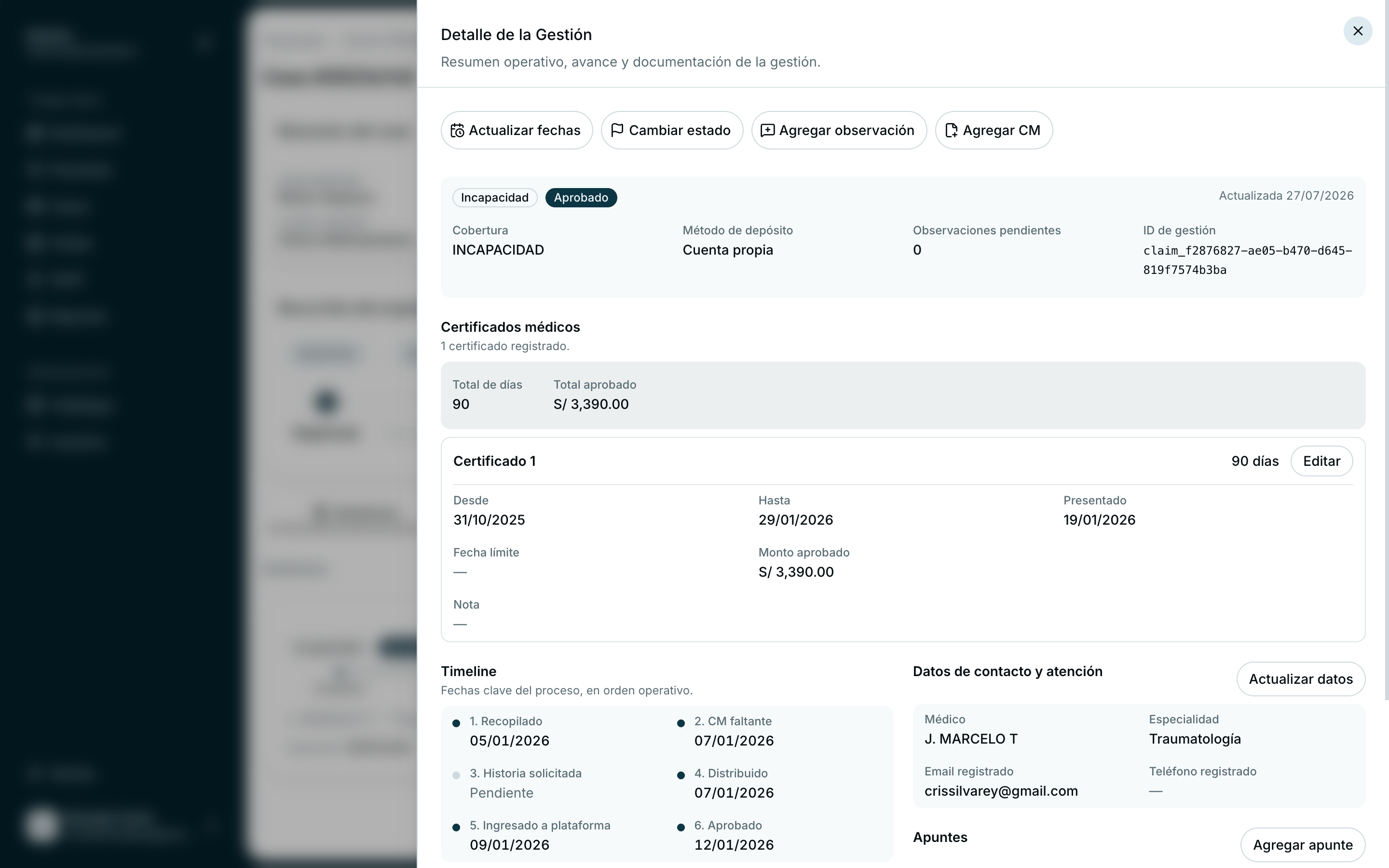1389x868 pixels.
Task: Add a note with Agregar apunte
Action: (1302, 845)
